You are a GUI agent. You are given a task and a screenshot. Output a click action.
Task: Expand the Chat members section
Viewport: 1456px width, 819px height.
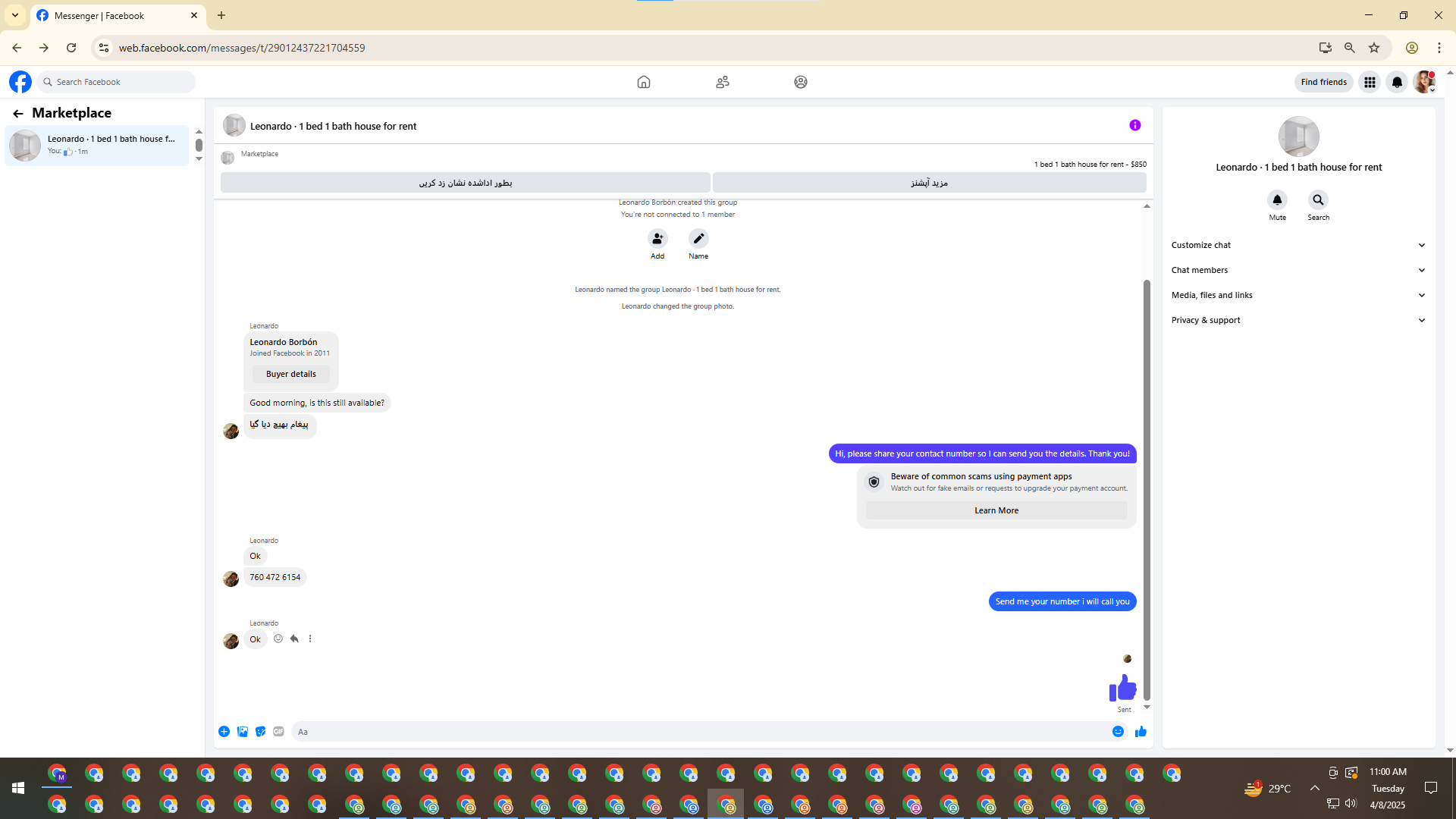[x=1298, y=270]
